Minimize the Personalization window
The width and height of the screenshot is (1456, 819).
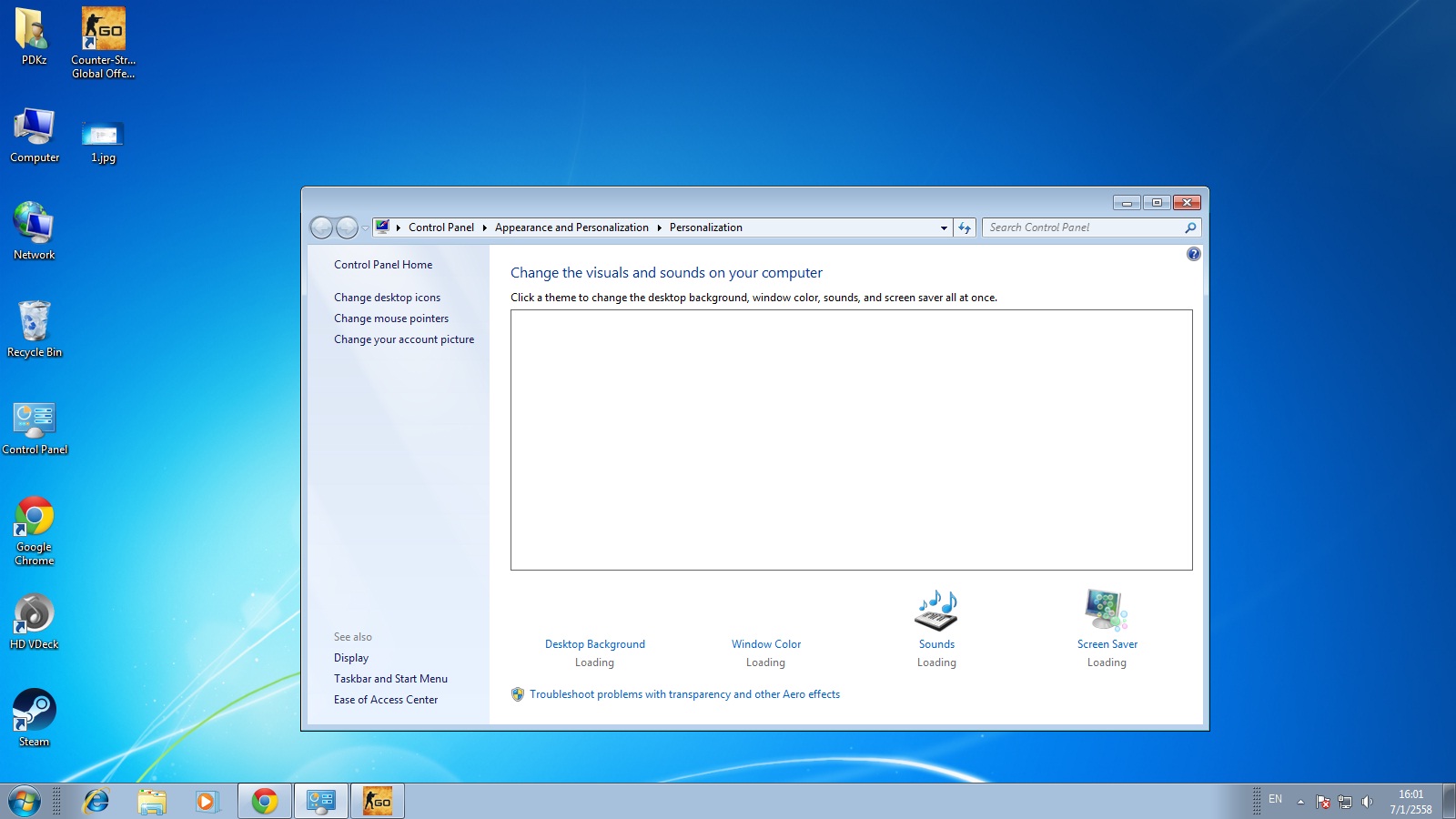(1127, 202)
